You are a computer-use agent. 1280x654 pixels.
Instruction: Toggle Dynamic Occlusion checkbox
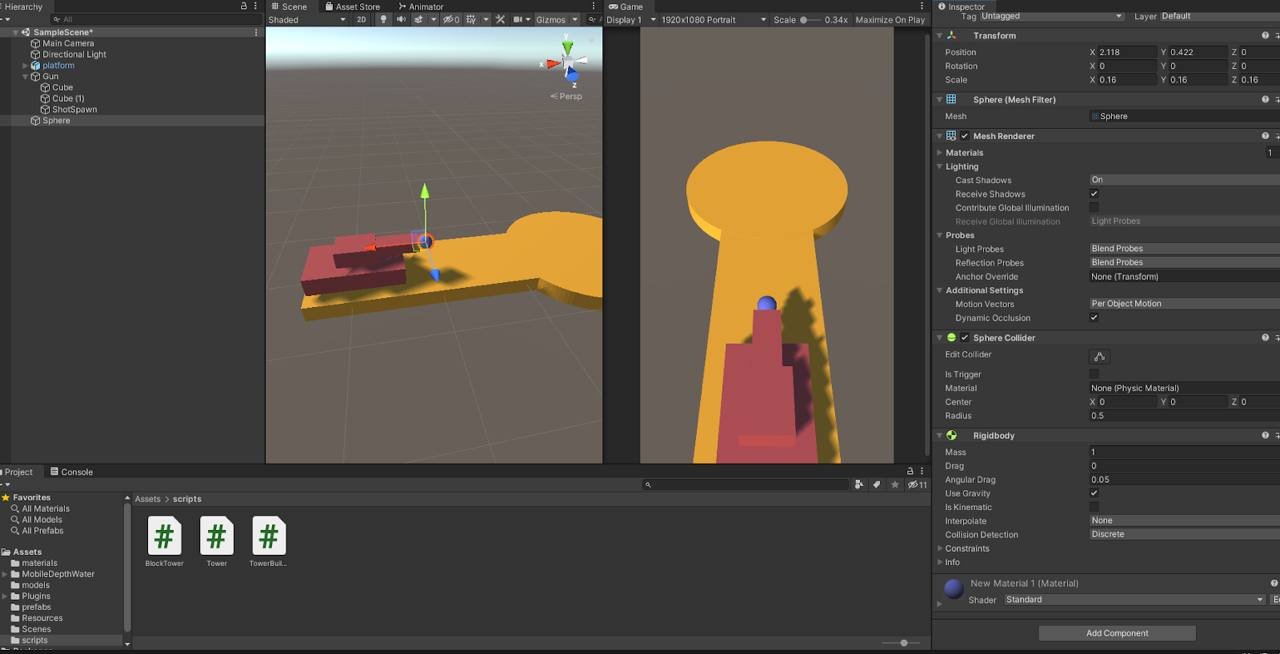pyautogui.click(x=1094, y=318)
